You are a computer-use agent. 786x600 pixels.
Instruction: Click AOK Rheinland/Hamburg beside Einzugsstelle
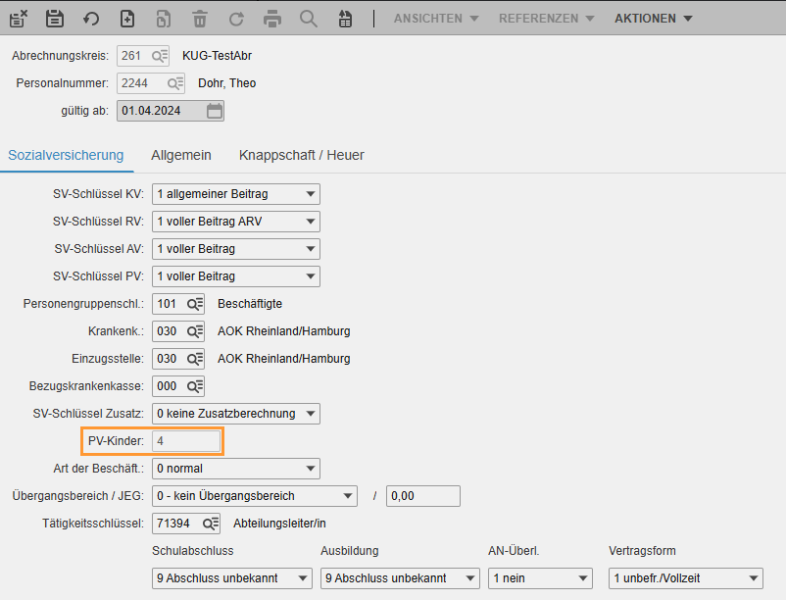point(284,359)
